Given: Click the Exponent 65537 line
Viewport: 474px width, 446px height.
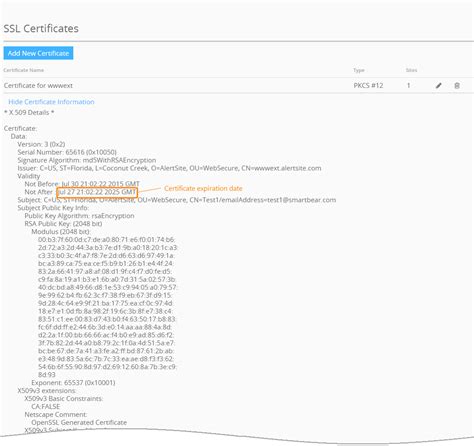Looking at the screenshot, I should 73,383.
